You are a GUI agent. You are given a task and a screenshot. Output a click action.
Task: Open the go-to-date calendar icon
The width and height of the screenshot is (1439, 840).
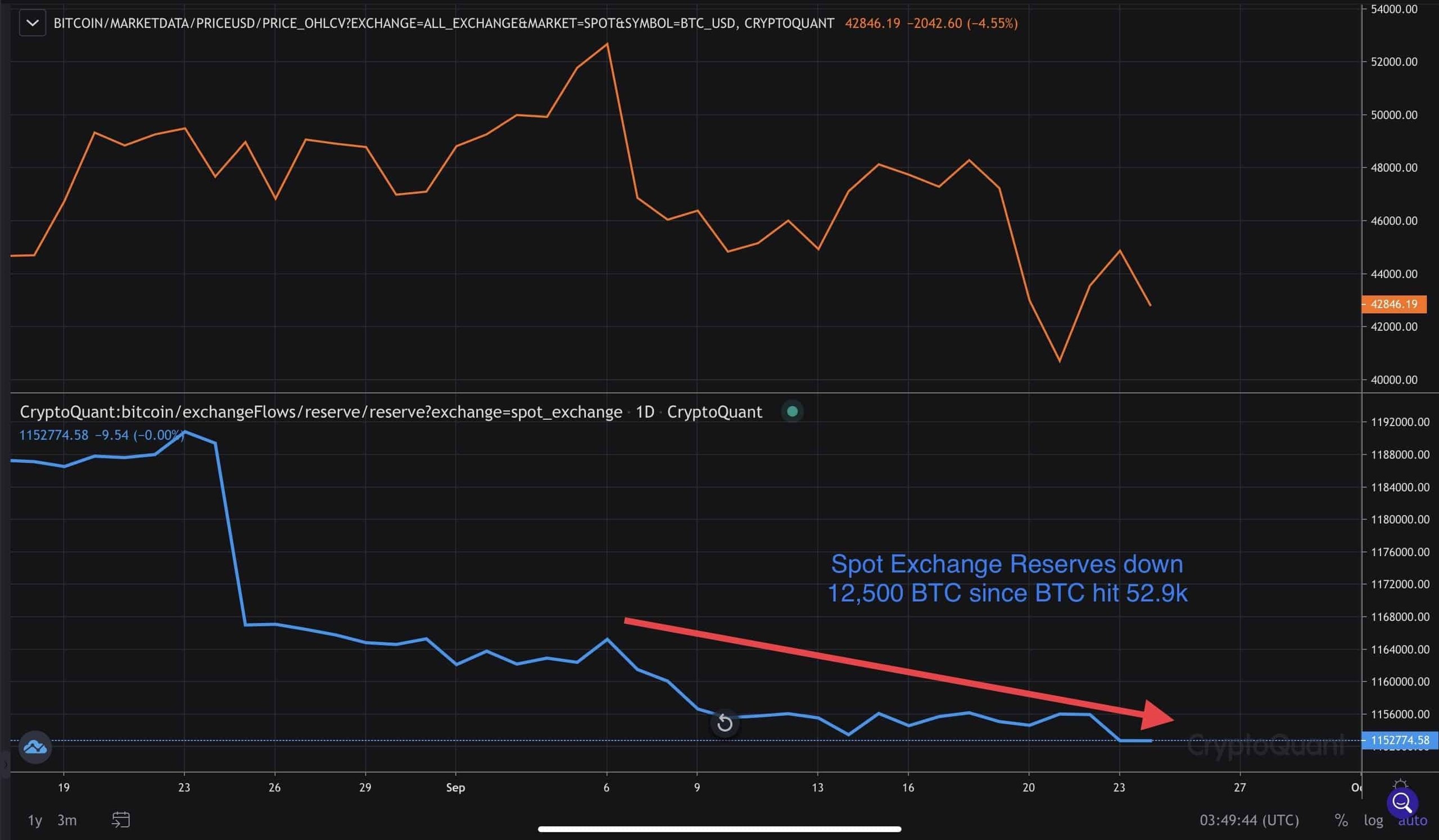click(120, 820)
